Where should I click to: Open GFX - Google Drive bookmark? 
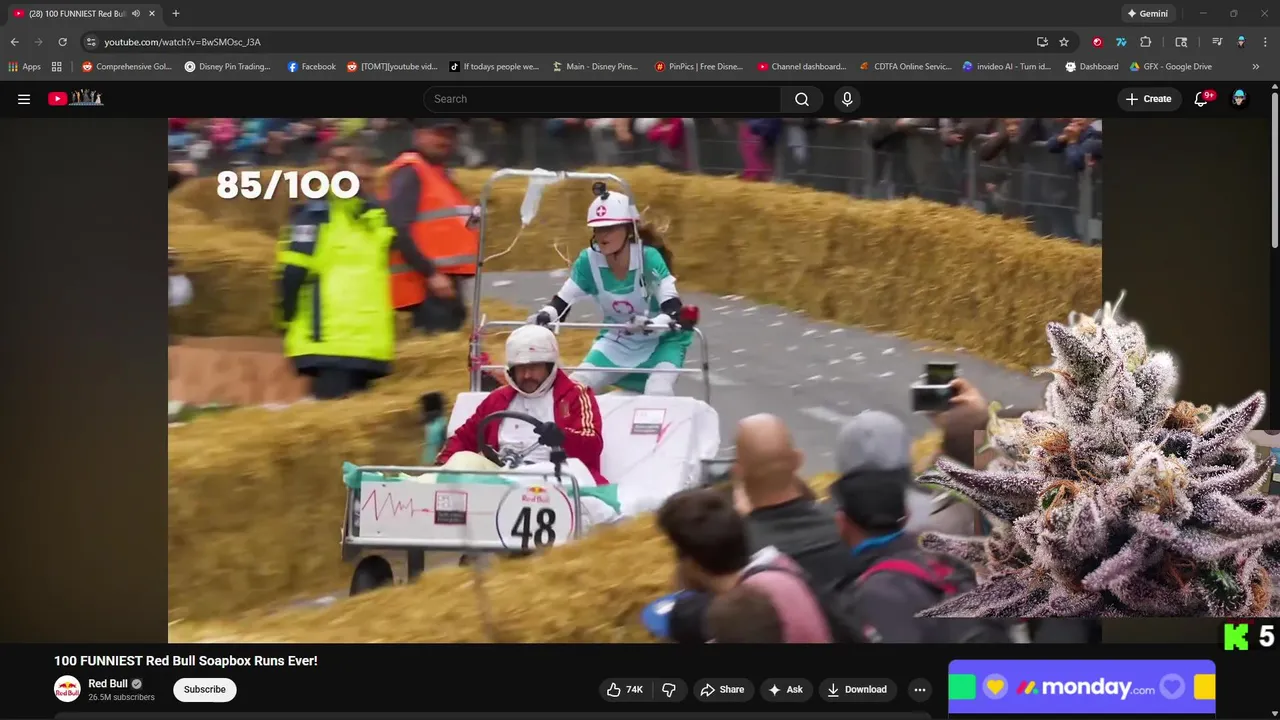[x=1171, y=67]
